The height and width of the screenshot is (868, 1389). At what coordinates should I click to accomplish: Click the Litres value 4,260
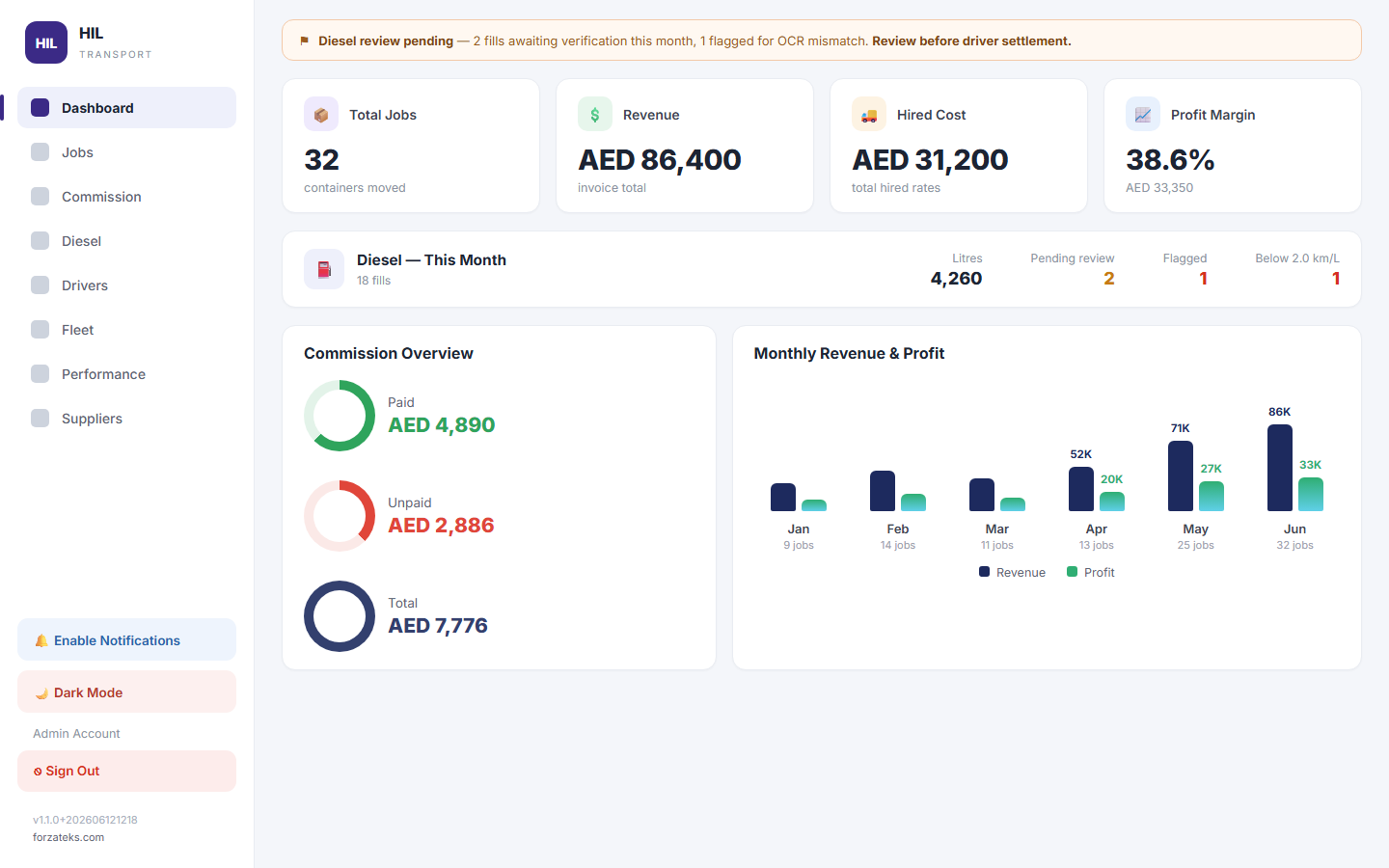click(x=956, y=279)
